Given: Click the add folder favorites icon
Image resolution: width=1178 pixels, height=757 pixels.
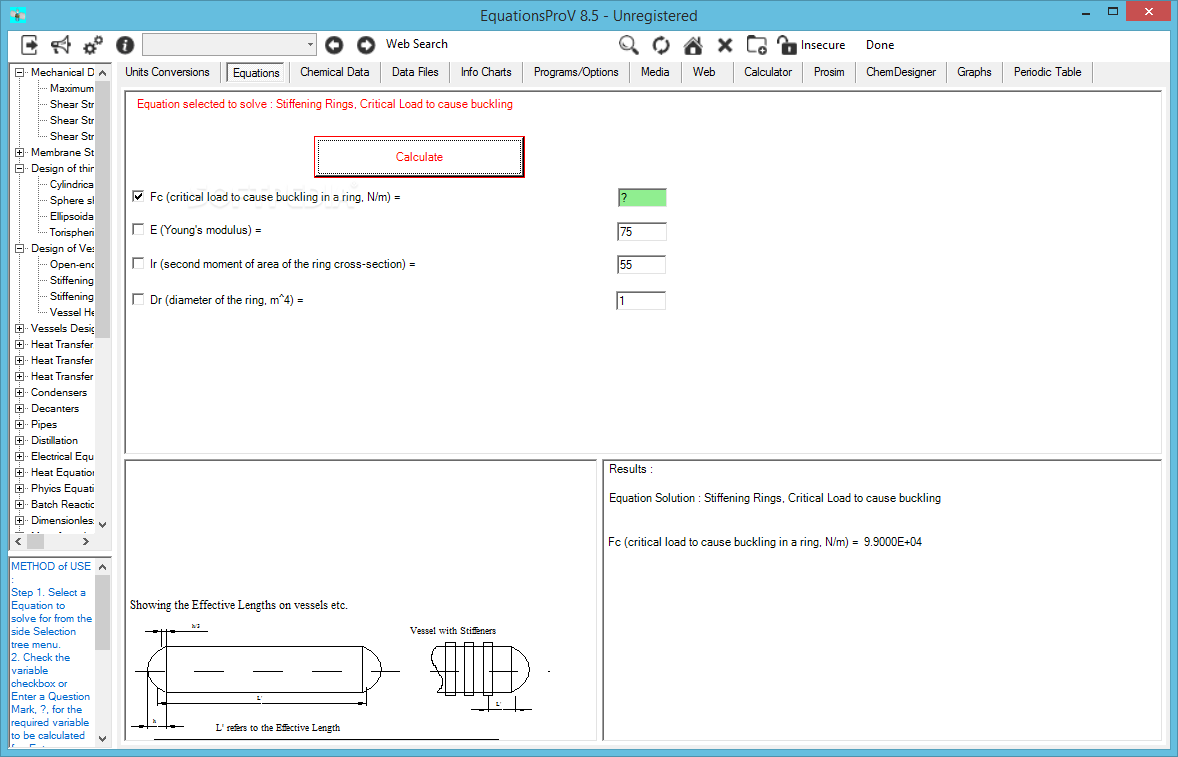Looking at the screenshot, I should click(x=757, y=45).
